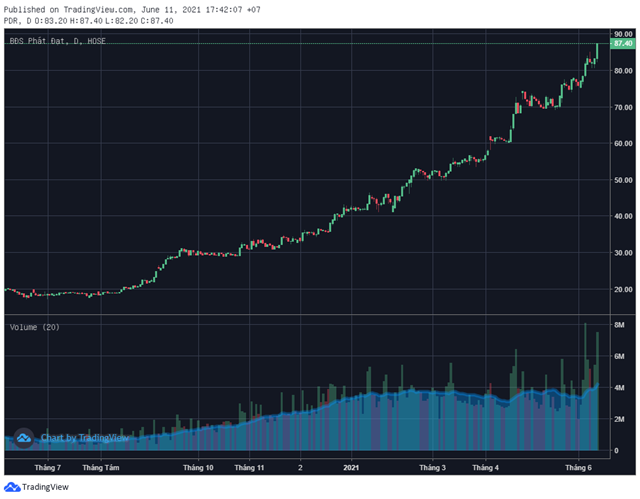Screen dimensions: 640x499
Task: Click the 8M volume scale label
Action: [x=619, y=325]
